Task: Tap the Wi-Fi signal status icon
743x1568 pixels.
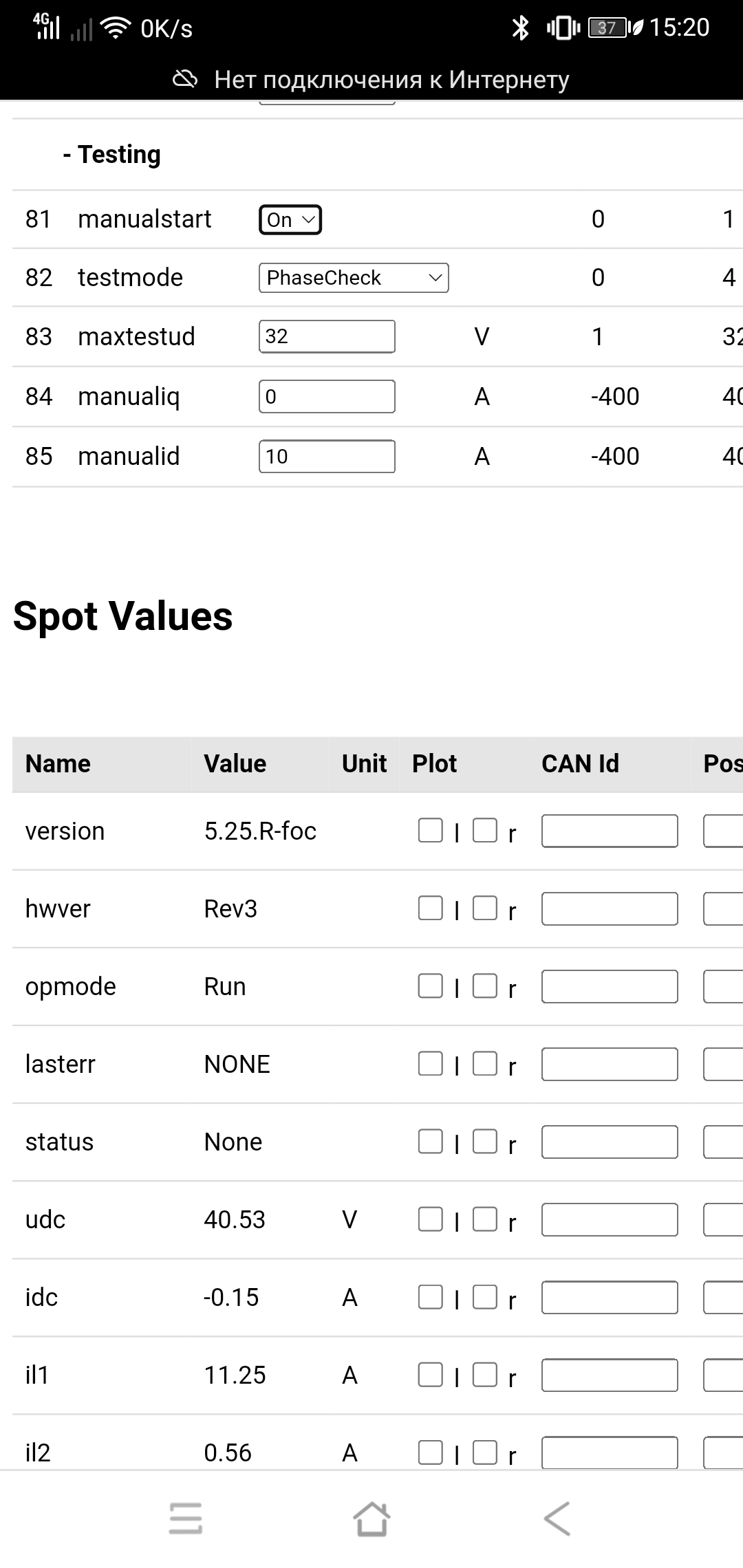Action: pos(115,28)
